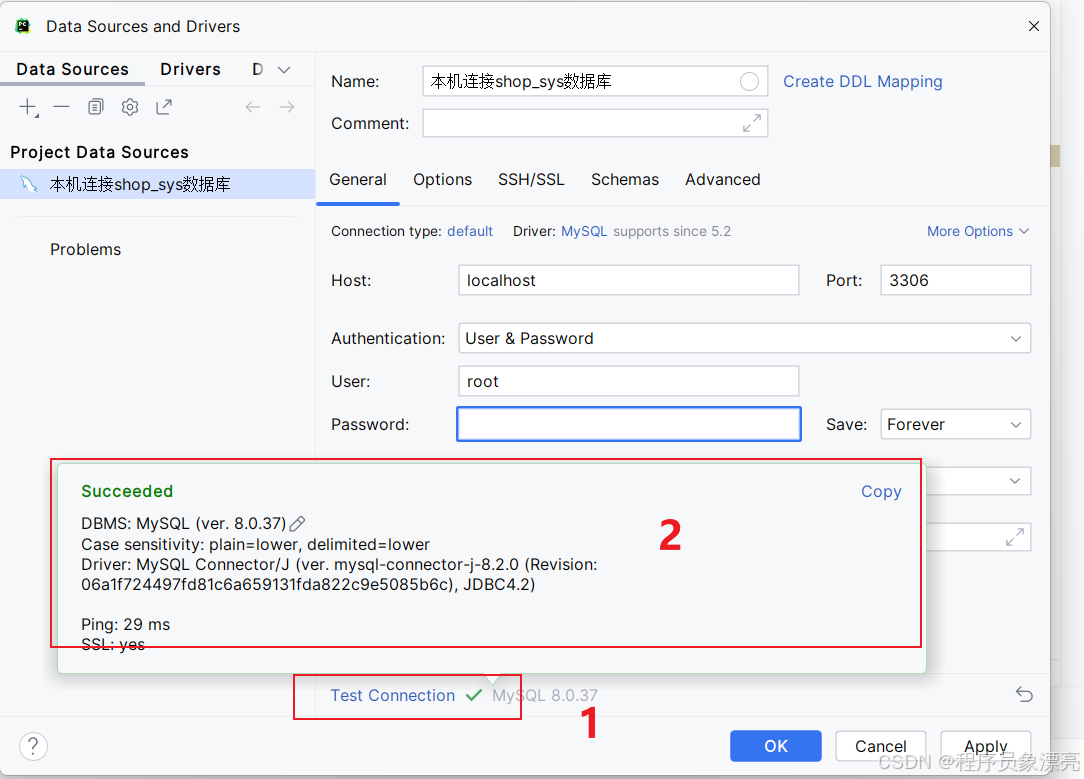Open the hidden tabs dropdown chevron

click(283, 70)
